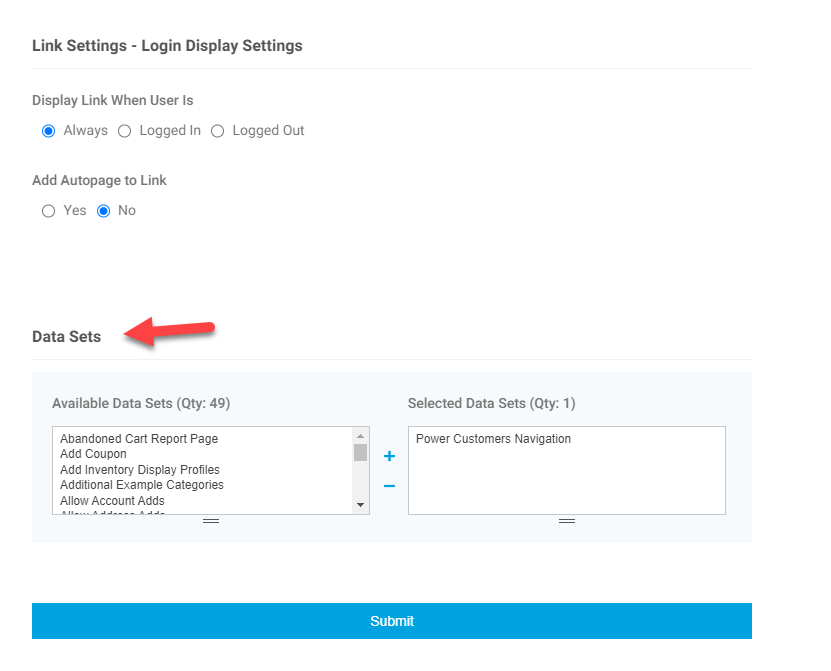The height and width of the screenshot is (671, 831).
Task: Select Add Coupon in available data sets
Action: (93, 454)
